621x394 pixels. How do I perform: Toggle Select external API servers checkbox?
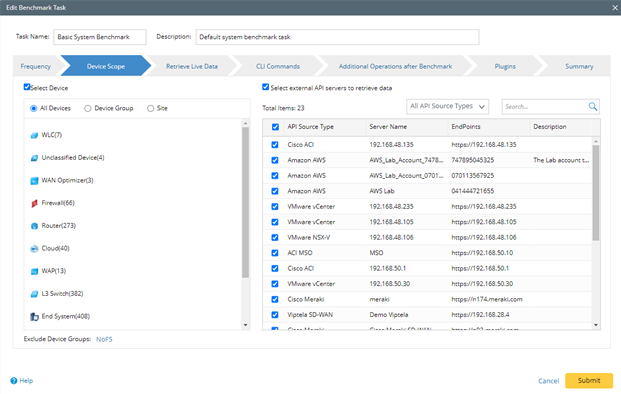pyautogui.click(x=265, y=87)
